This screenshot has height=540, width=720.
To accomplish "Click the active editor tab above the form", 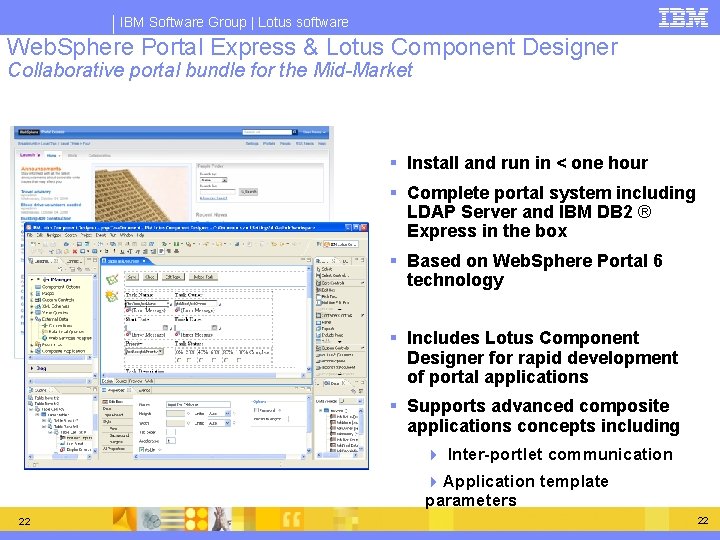I will coord(124,261).
